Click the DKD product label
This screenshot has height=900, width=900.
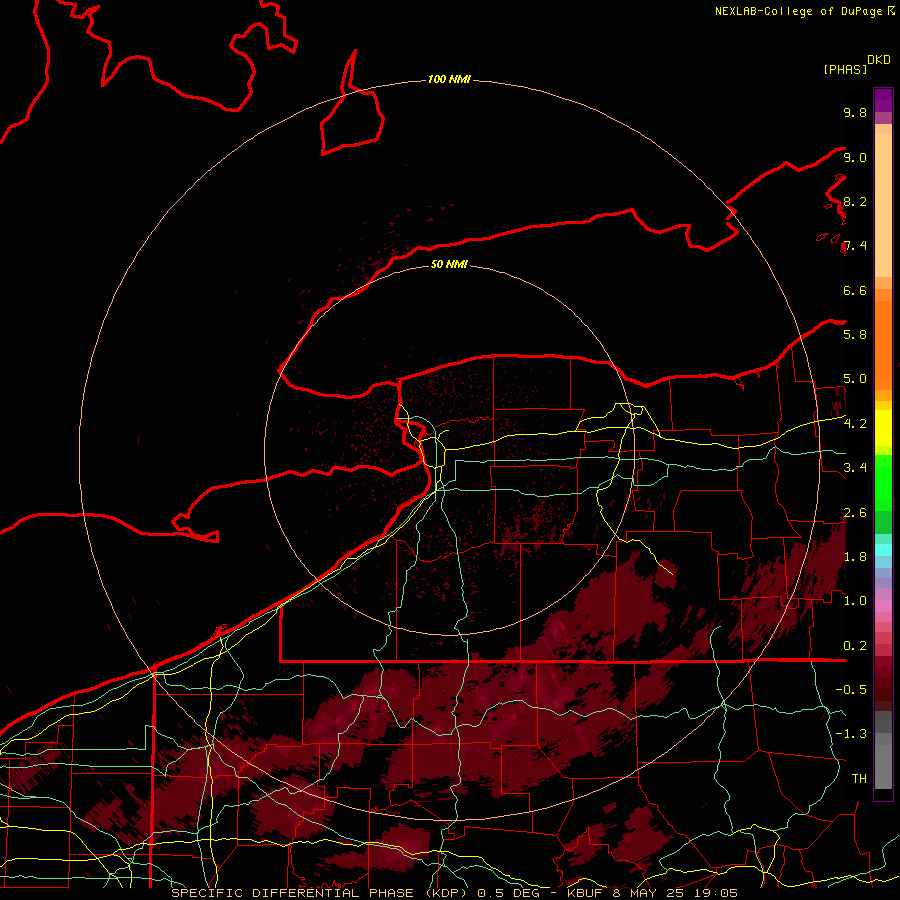point(879,60)
